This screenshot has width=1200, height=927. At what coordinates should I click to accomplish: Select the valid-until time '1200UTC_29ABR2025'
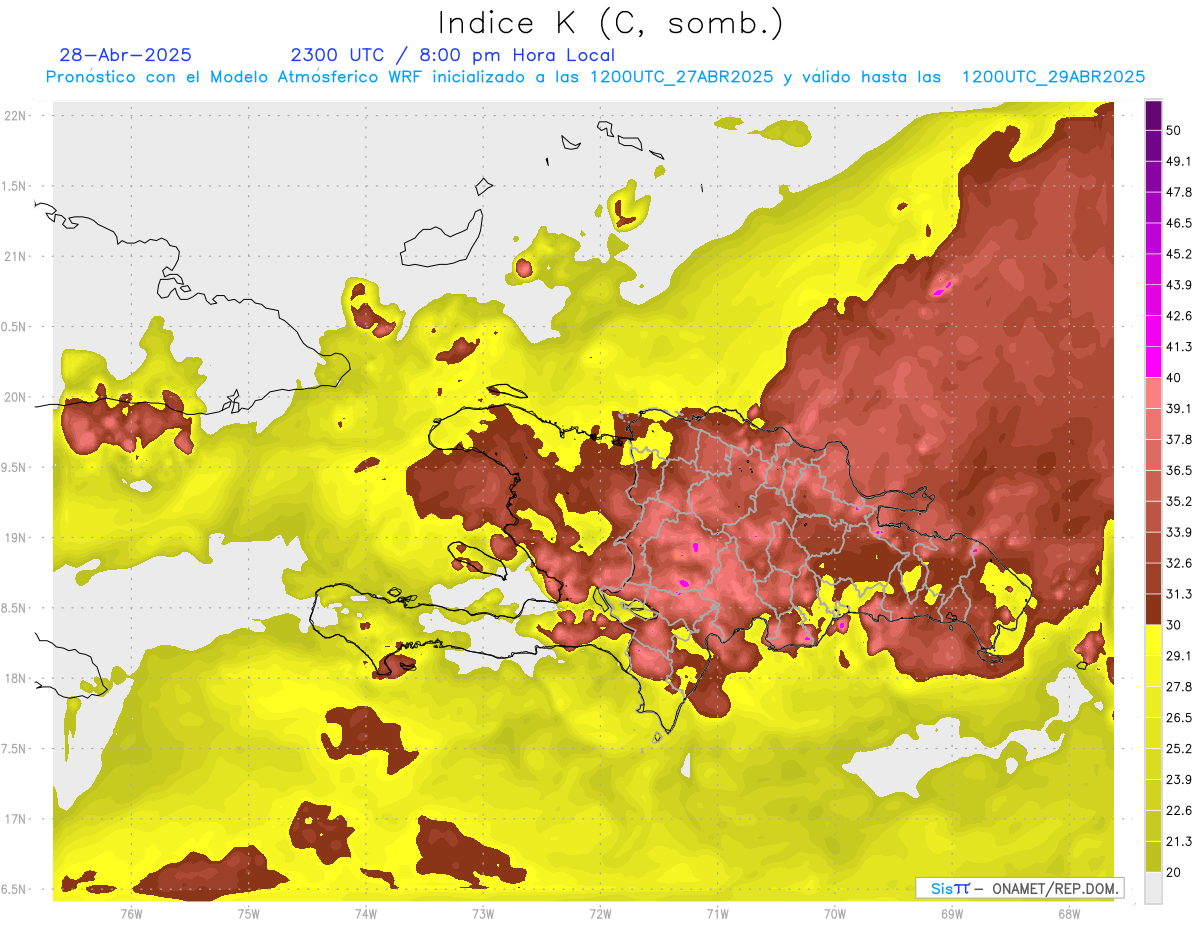click(1053, 77)
